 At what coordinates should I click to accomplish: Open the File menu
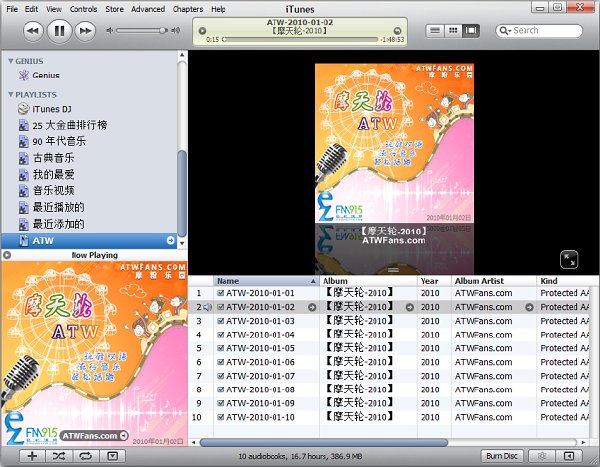pos(12,9)
